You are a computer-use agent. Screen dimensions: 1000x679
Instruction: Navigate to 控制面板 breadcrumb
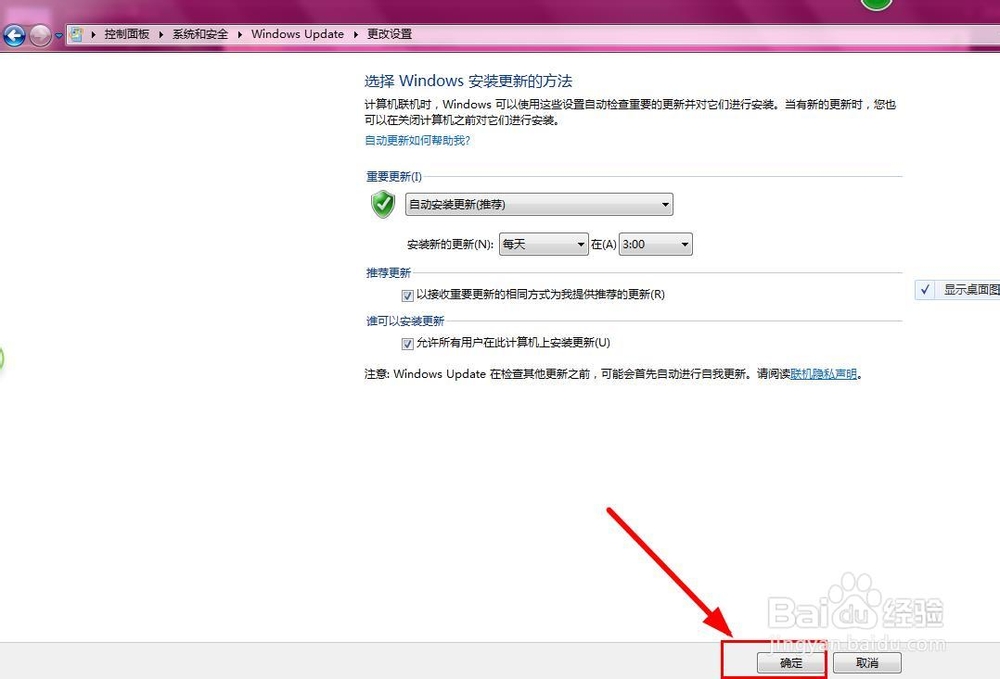pos(126,34)
